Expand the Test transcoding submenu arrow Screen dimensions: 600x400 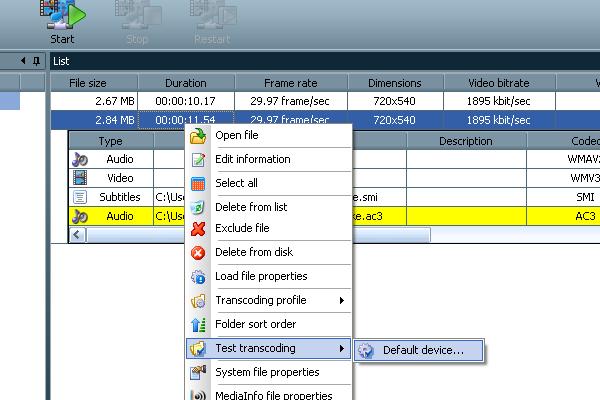(341, 348)
